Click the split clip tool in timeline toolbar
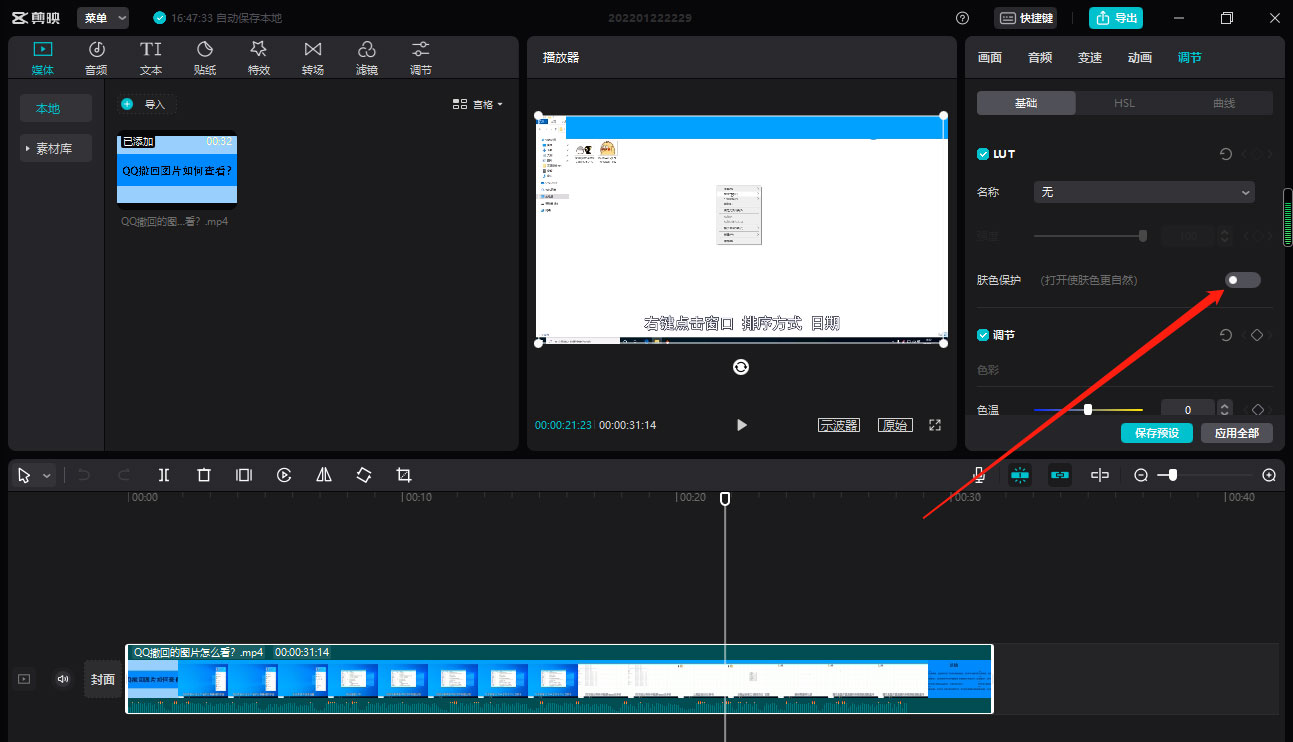The height and width of the screenshot is (742, 1293). pos(164,475)
